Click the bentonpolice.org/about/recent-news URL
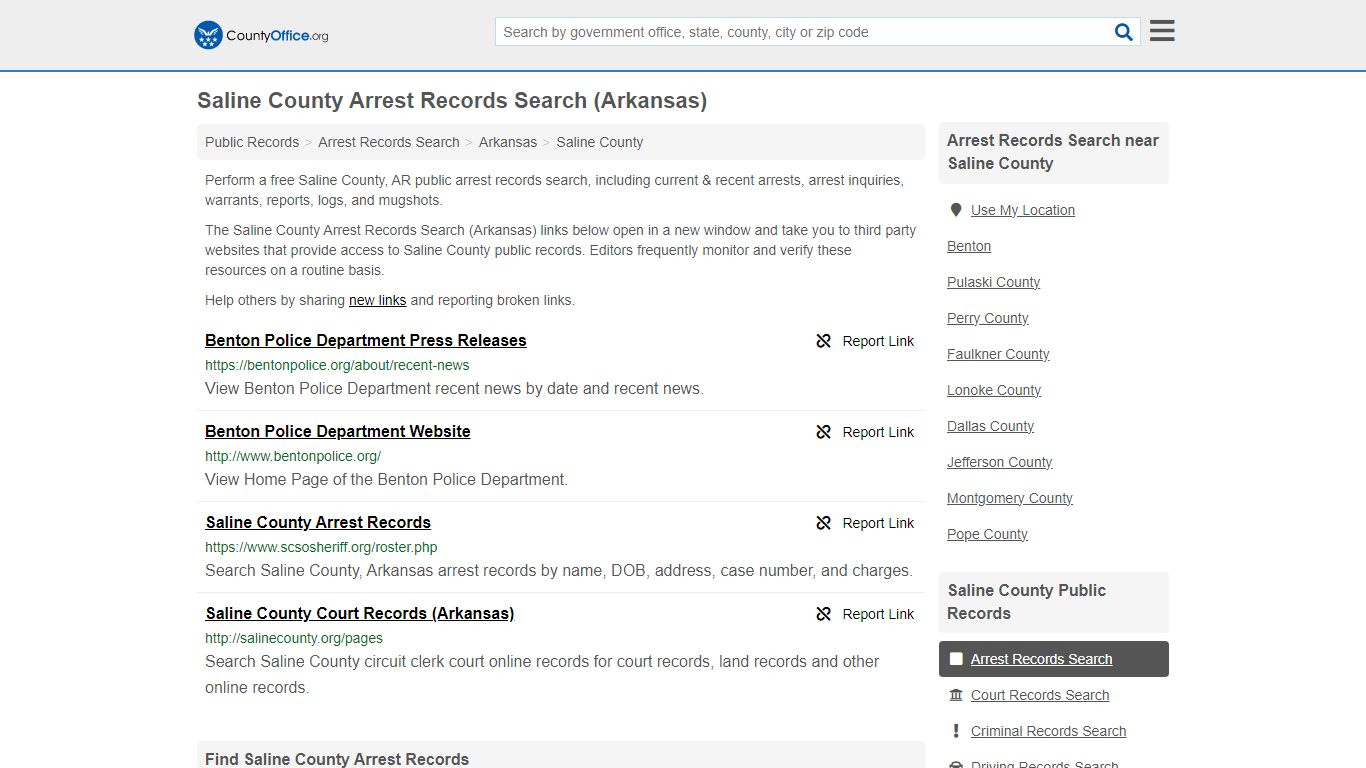The image size is (1366, 768). coord(337,365)
